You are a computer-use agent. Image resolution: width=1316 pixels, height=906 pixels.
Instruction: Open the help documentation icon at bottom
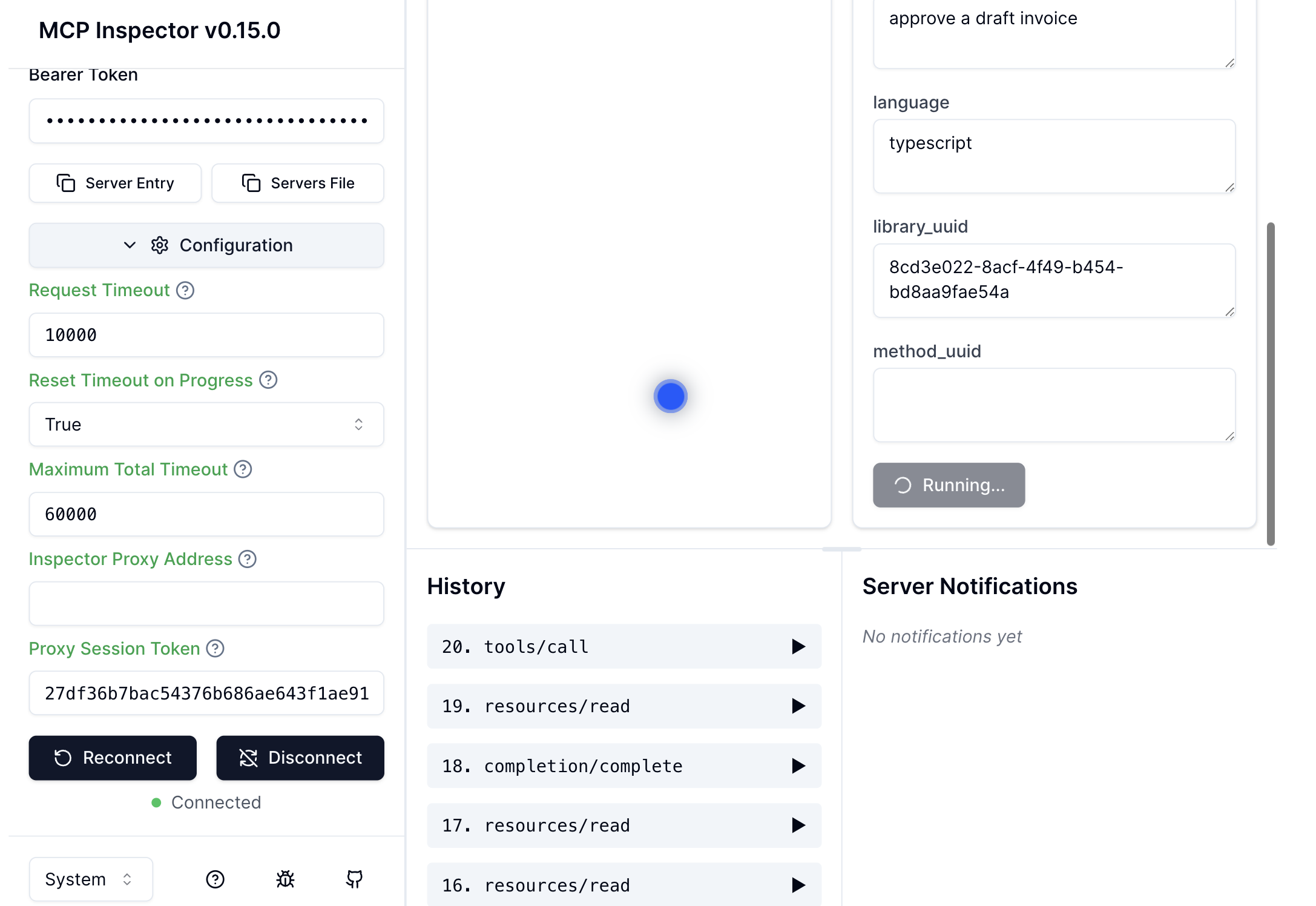[x=215, y=879]
